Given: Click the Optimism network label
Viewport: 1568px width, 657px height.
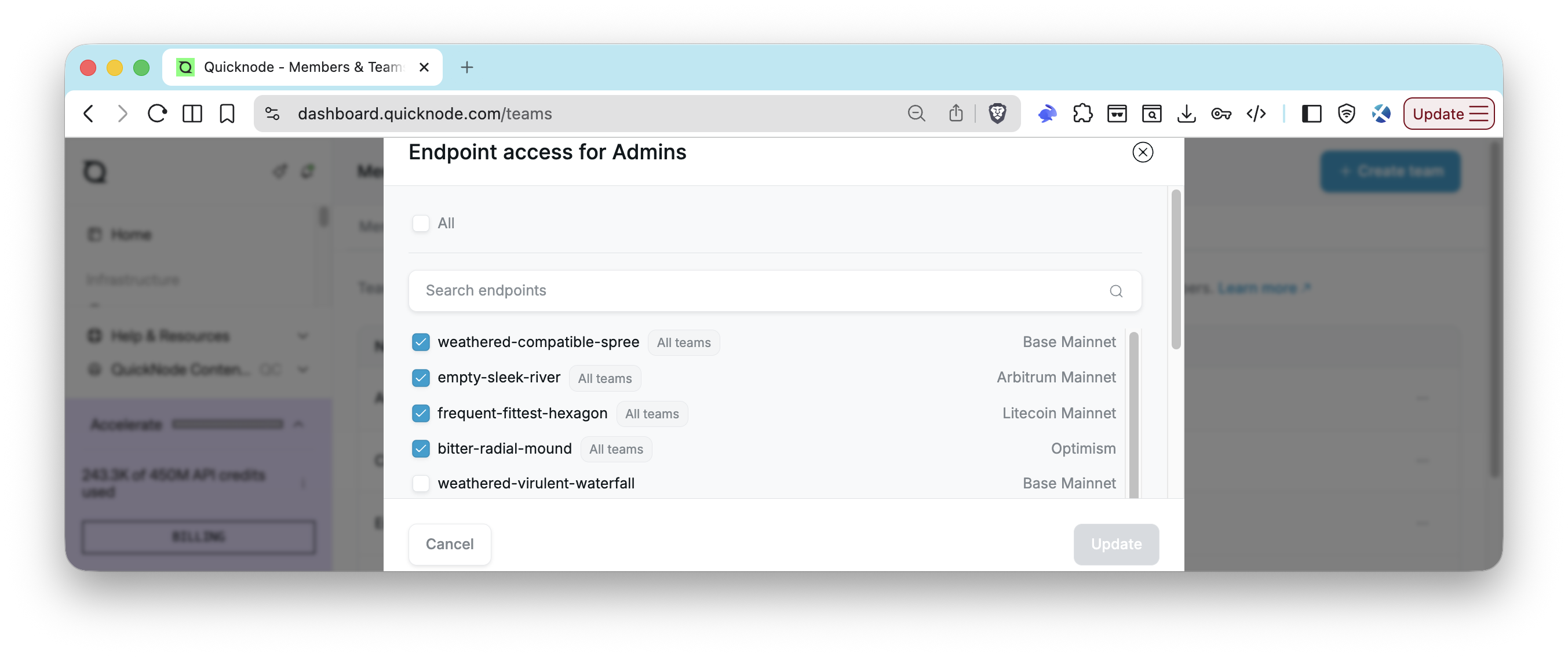Looking at the screenshot, I should click(1084, 448).
